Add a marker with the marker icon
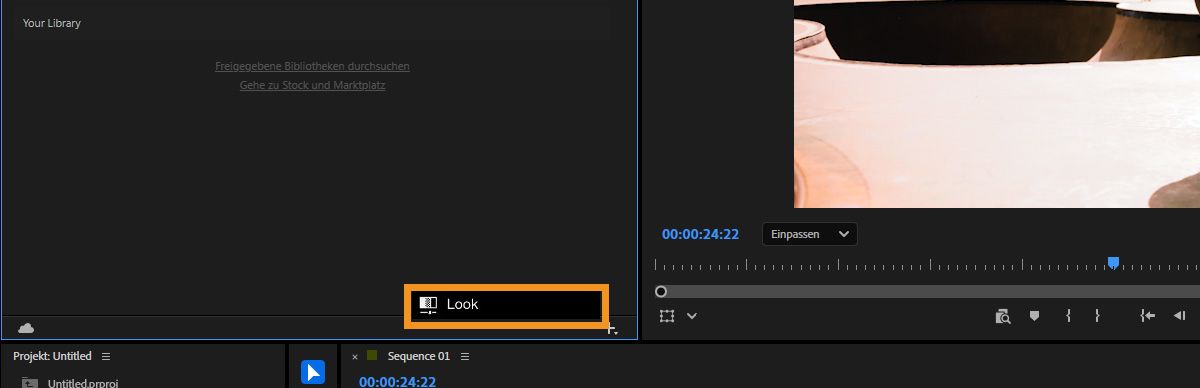Screen dimensions: 1200x388 1035,316
